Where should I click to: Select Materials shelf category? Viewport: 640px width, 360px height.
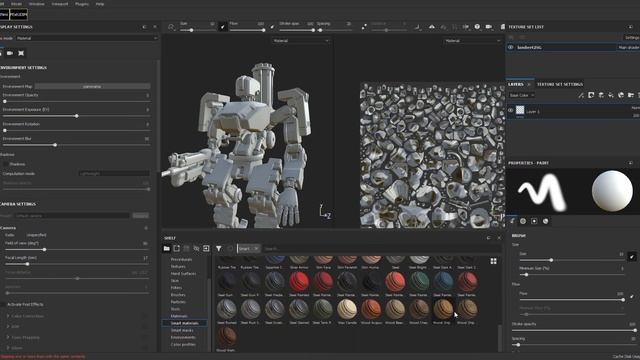(179, 316)
